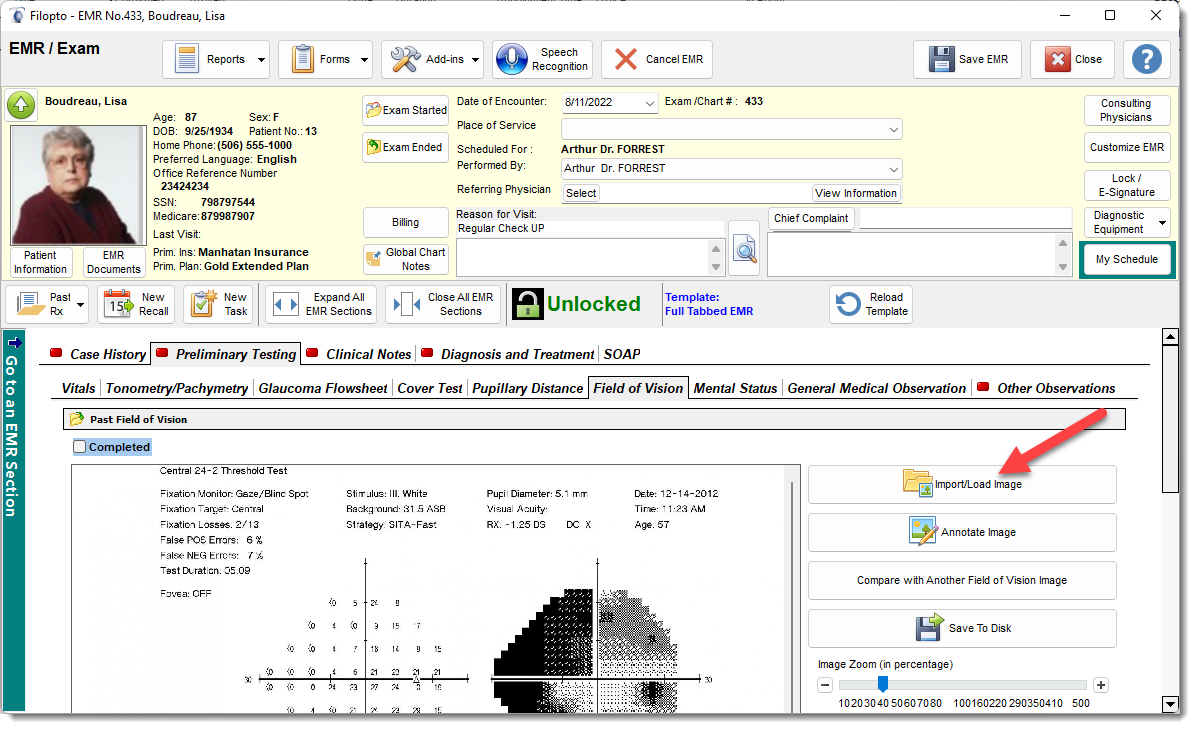Open the Add-ins tools icon
The height and width of the screenshot is (729, 1195).
pos(405,59)
